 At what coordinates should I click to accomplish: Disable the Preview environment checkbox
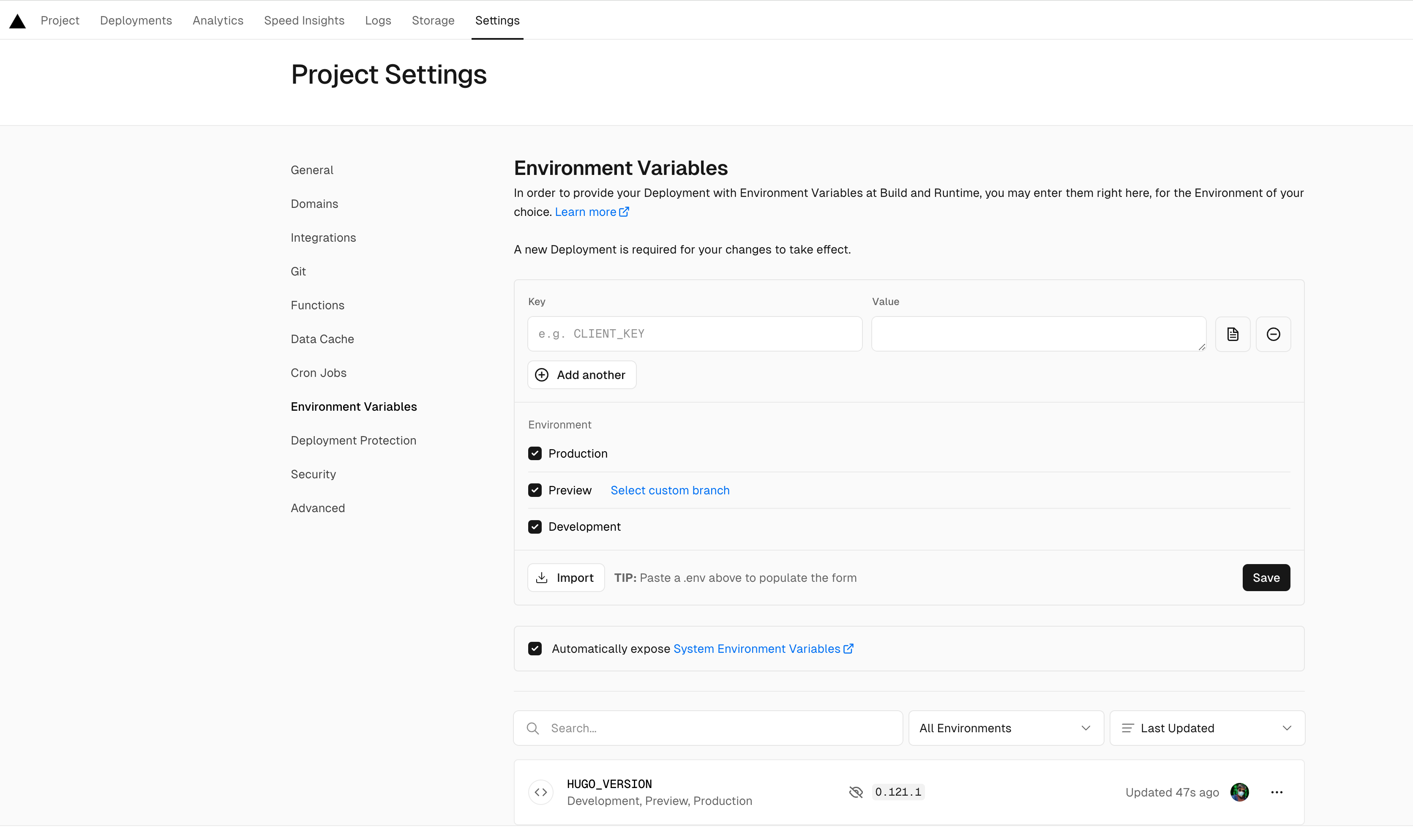[x=535, y=490]
